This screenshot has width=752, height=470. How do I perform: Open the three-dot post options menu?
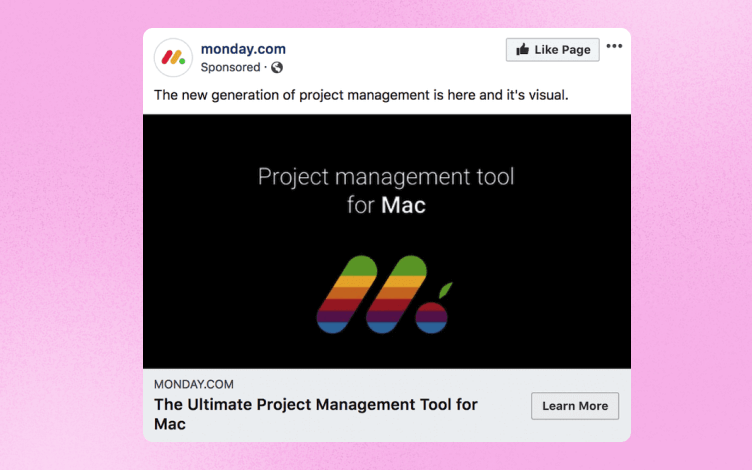coord(614,46)
